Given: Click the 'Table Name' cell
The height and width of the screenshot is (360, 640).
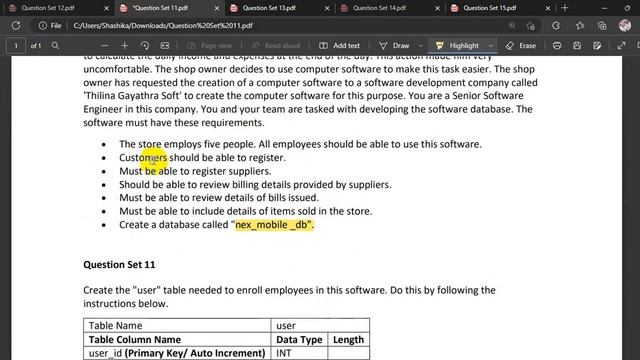Looking at the screenshot, I should coord(177,326).
